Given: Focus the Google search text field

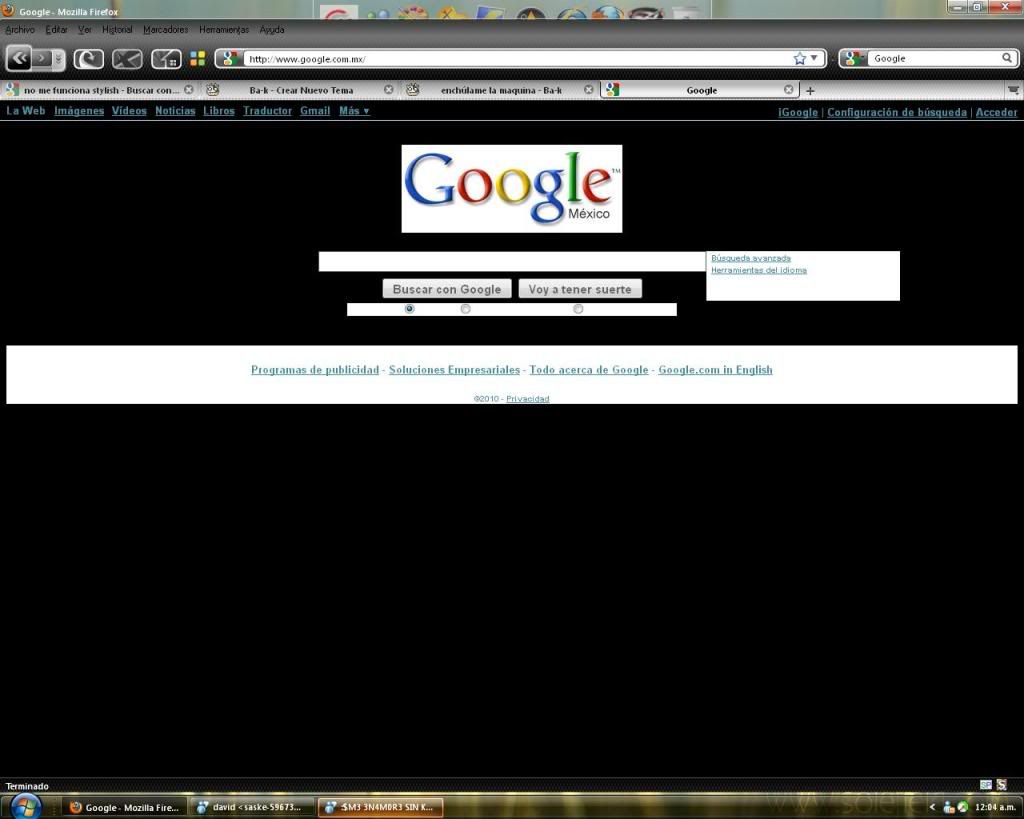Looking at the screenshot, I should click(512, 261).
